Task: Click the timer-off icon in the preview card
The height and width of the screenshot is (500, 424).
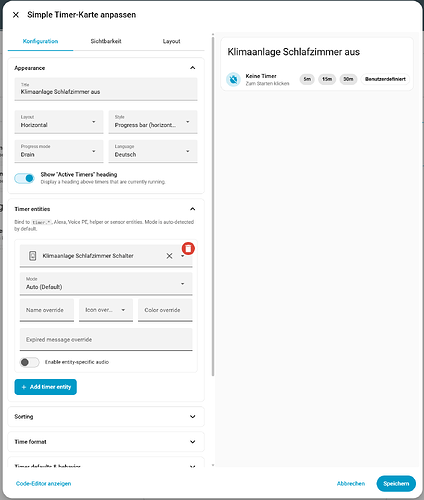Action: 233,79
